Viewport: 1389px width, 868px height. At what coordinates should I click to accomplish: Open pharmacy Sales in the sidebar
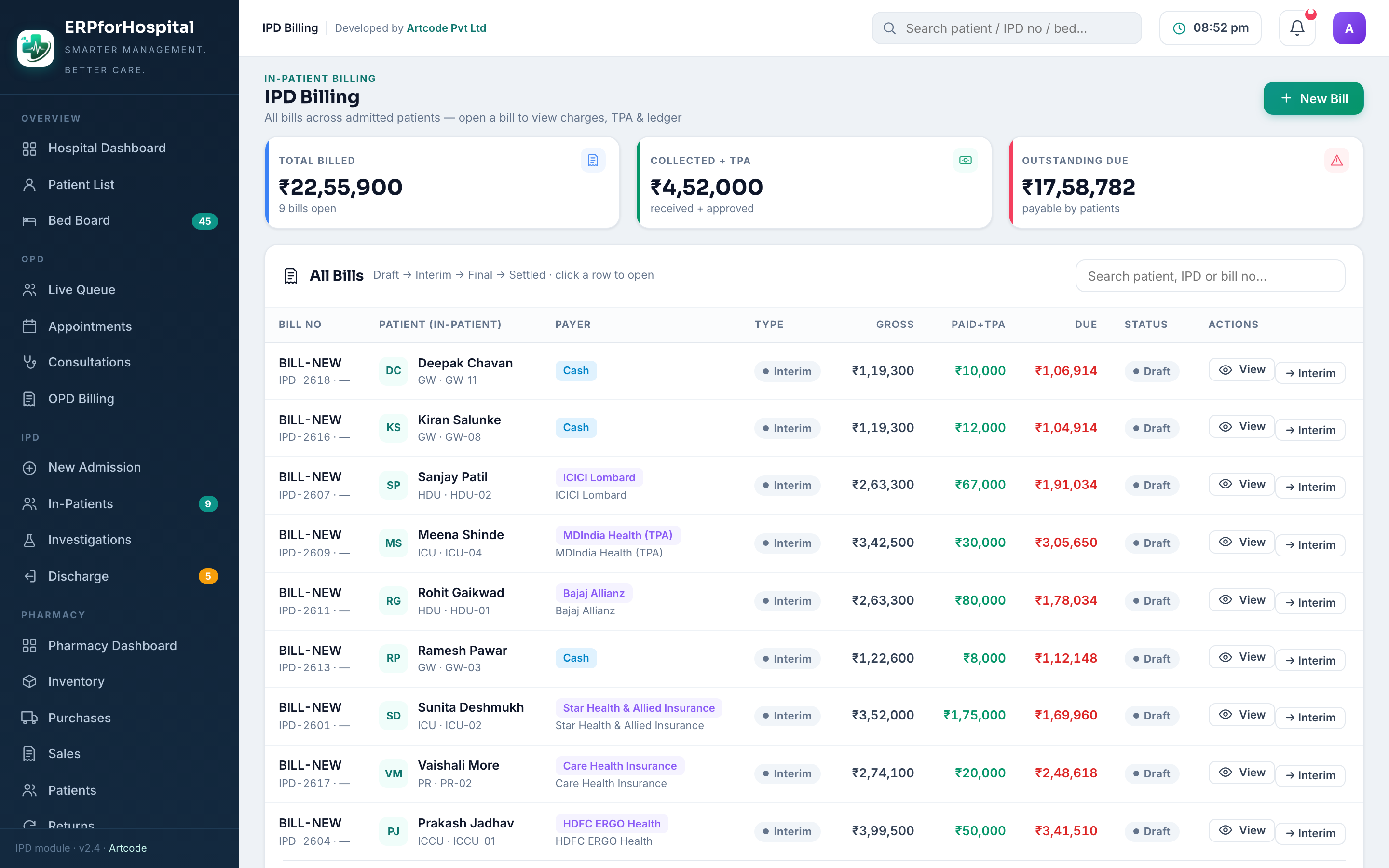[x=120, y=754]
